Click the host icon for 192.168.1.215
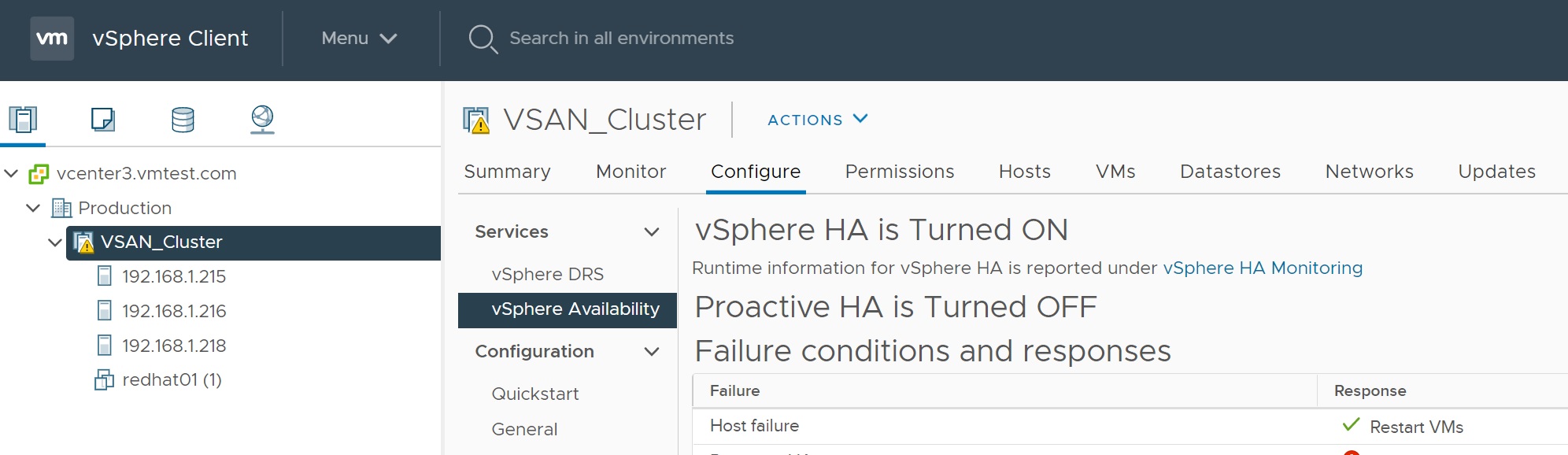Image resolution: width=1568 pixels, height=455 pixels. pyautogui.click(x=104, y=276)
